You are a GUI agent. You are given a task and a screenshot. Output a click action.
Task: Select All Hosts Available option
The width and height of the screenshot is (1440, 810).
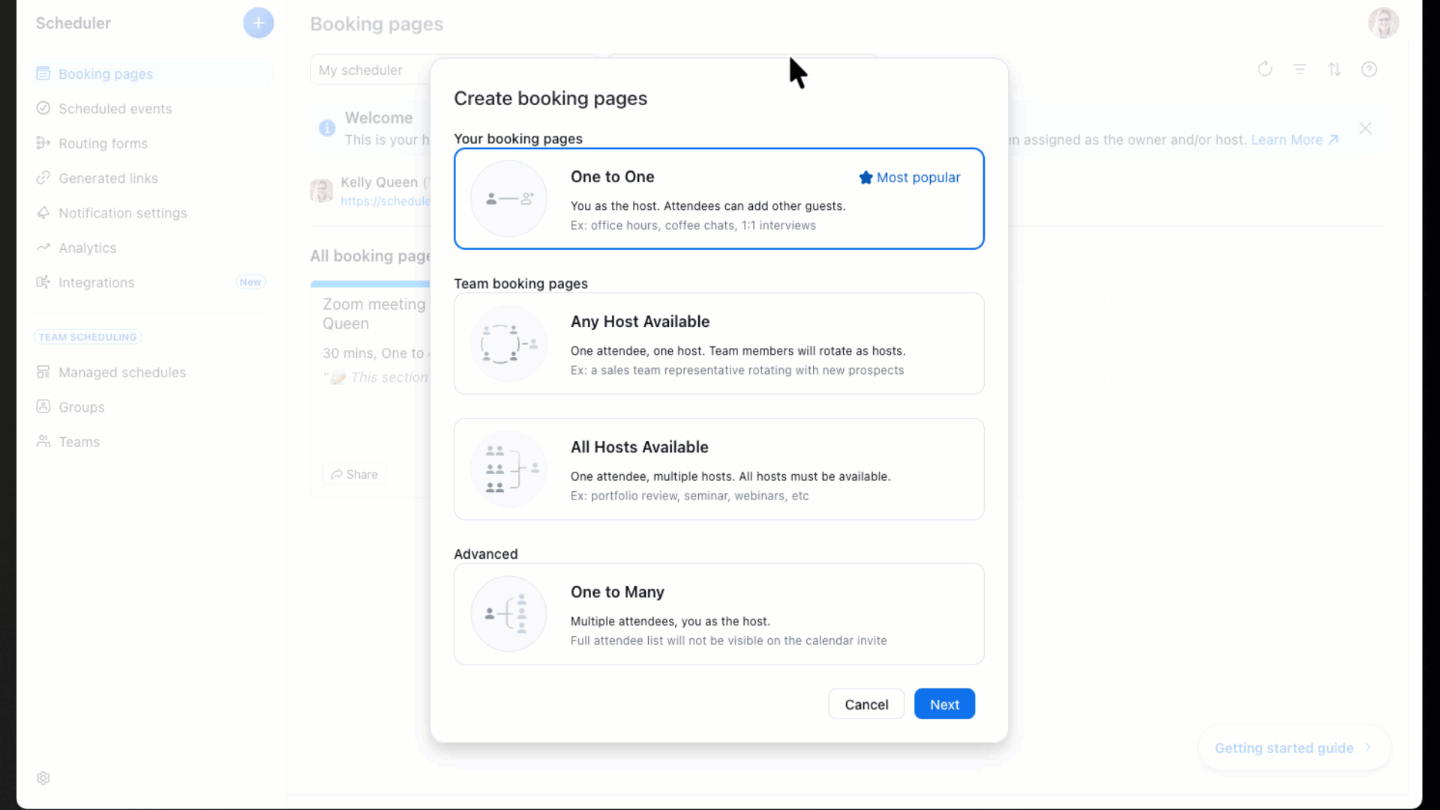[x=719, y=469]
